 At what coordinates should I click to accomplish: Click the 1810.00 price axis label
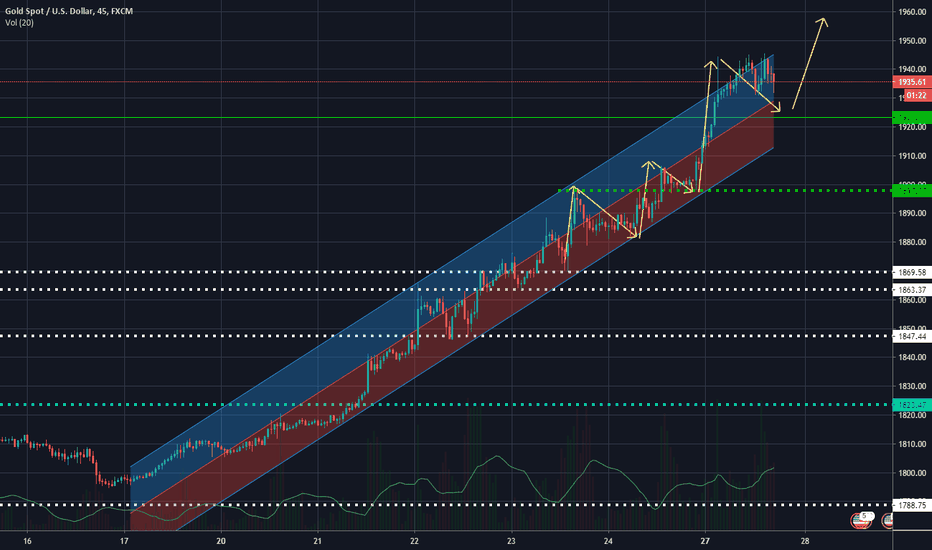pos(912,444)
